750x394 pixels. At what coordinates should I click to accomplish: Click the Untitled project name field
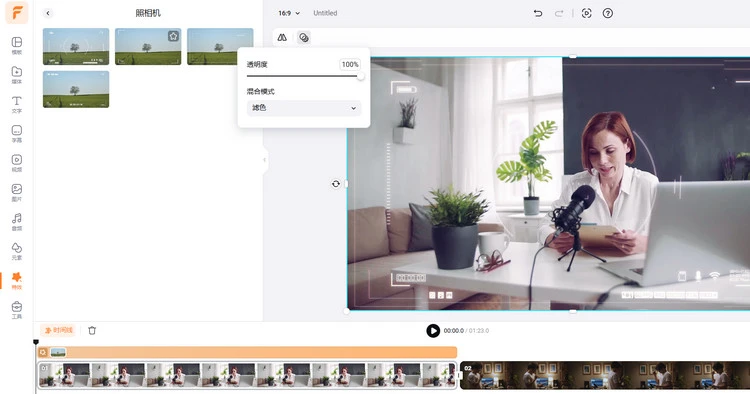(325, 13)
